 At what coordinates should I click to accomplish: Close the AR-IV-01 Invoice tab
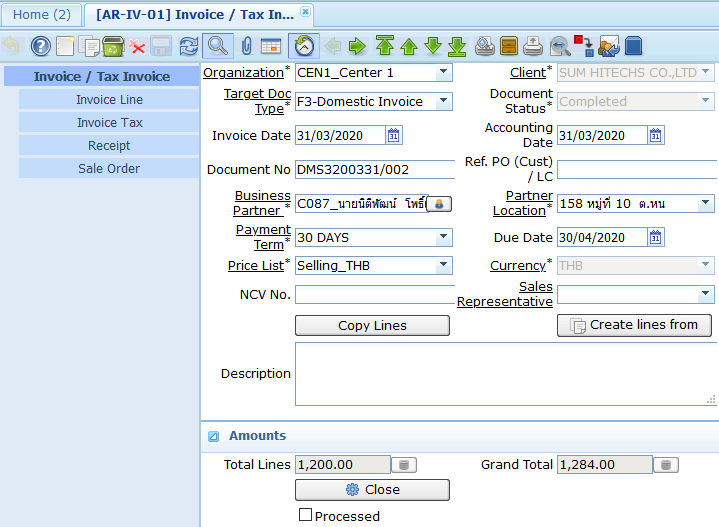coord(305,11)
